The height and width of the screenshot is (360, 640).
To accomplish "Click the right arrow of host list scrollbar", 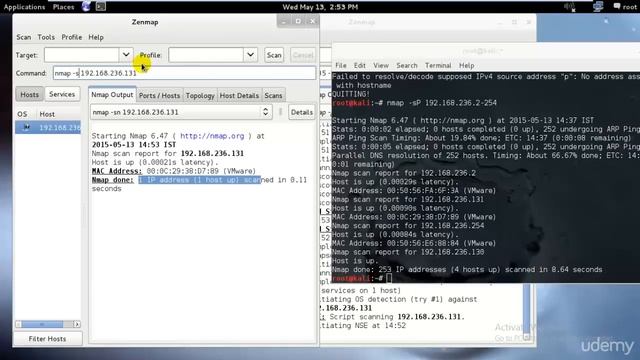I will tap(77, 324).
